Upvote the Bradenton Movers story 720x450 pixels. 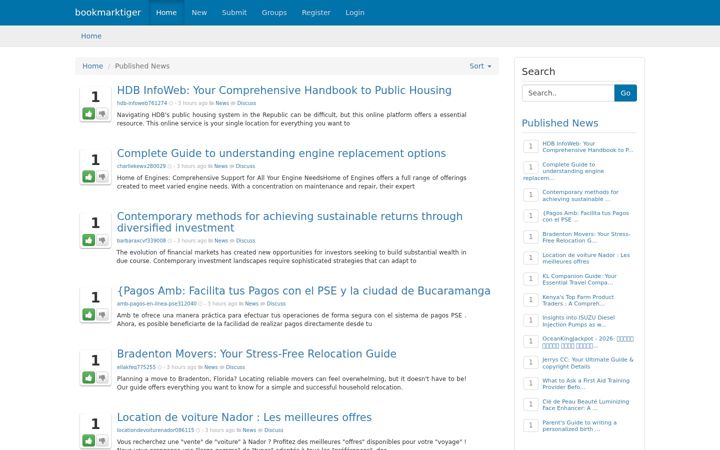89,377
